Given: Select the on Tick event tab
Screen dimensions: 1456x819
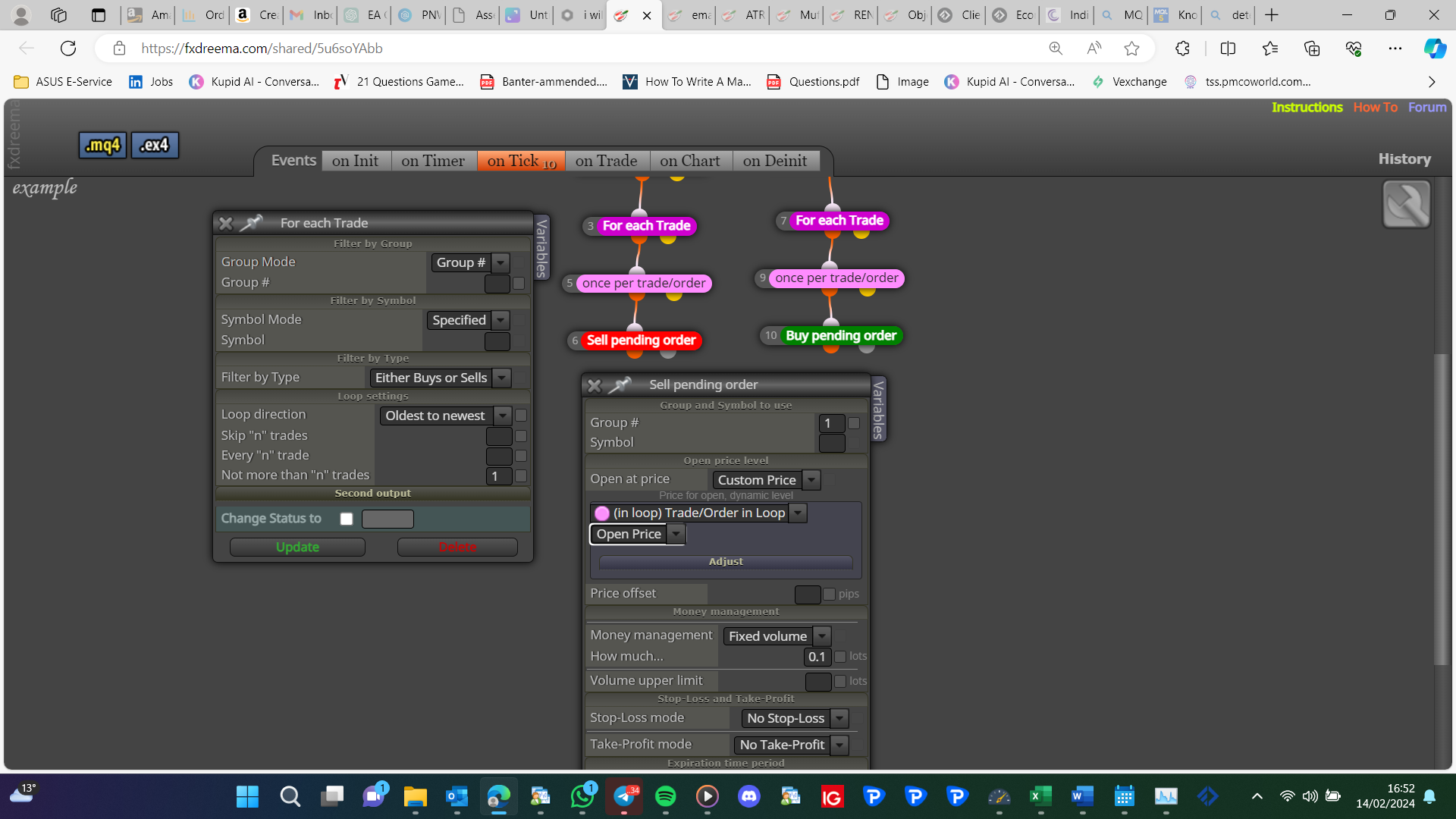Looking at the screenshot, I should click(522, 161).
